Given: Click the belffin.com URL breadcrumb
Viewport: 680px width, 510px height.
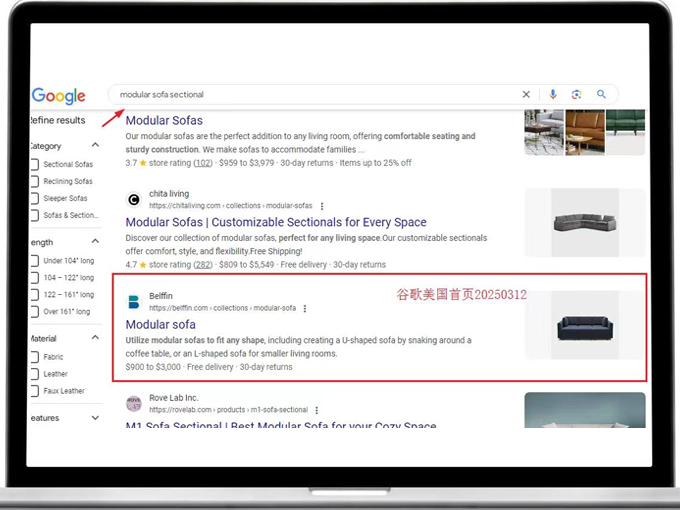Looking at the screenshot, I should (222, 308).
